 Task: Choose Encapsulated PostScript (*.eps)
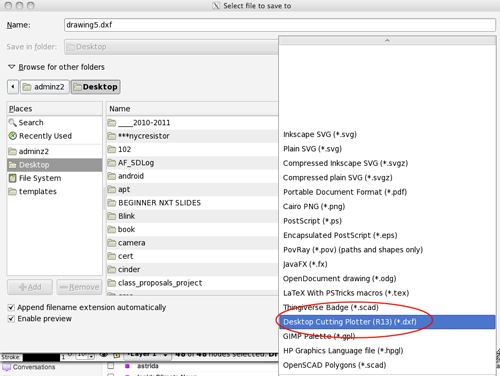coord(387,235)
